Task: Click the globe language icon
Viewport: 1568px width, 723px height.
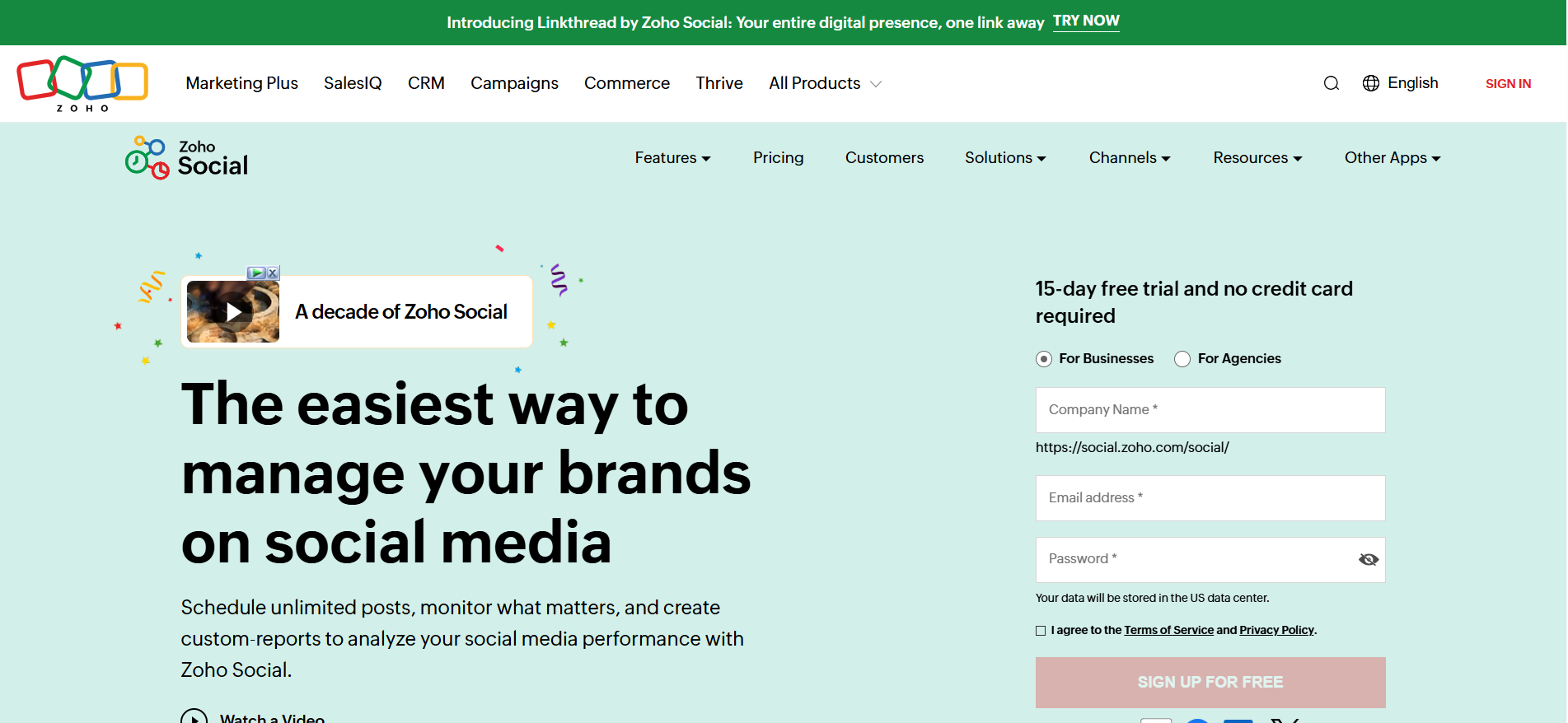Action: point(1370,83)
